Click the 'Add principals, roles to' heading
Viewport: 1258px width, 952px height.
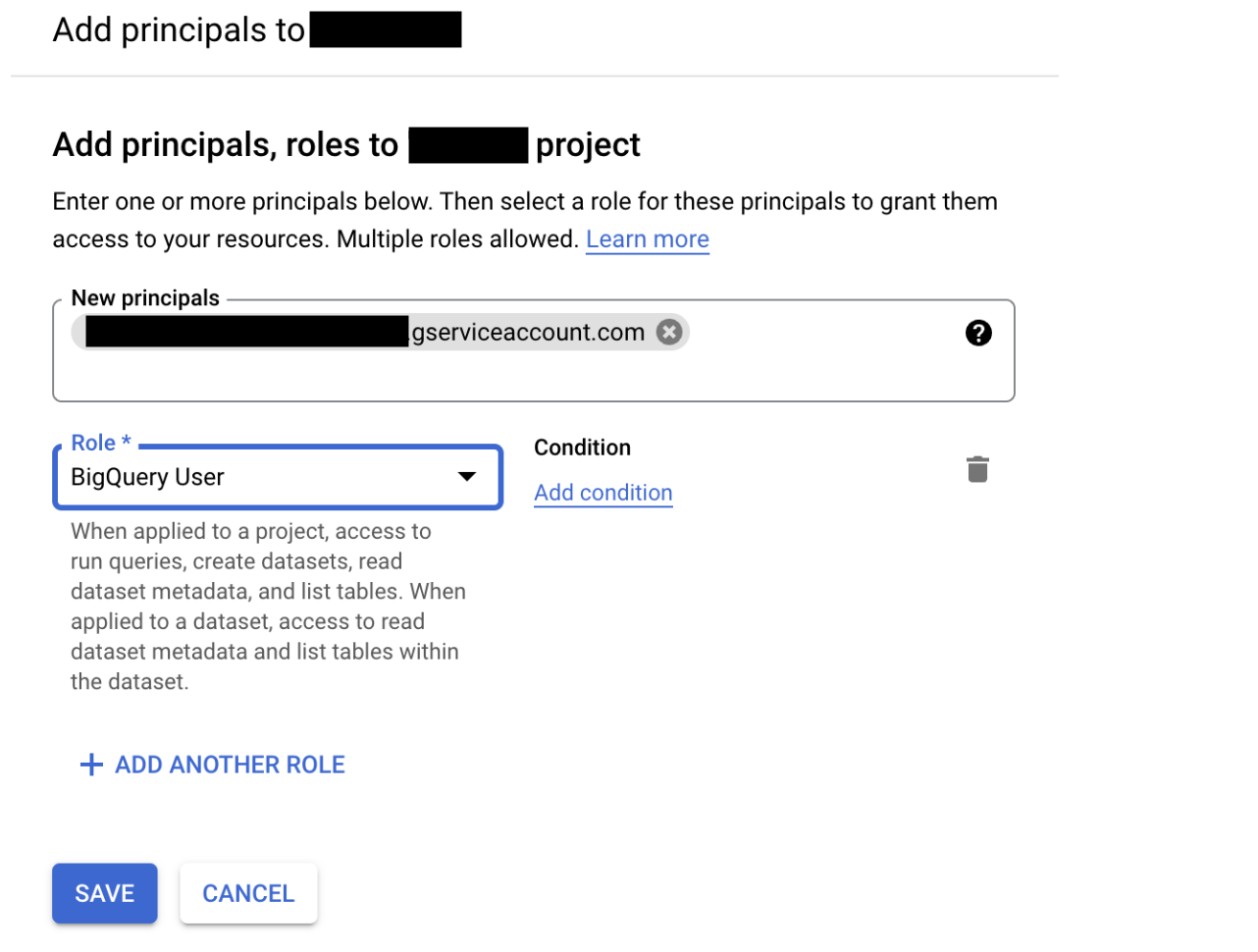tap(225, 145)
